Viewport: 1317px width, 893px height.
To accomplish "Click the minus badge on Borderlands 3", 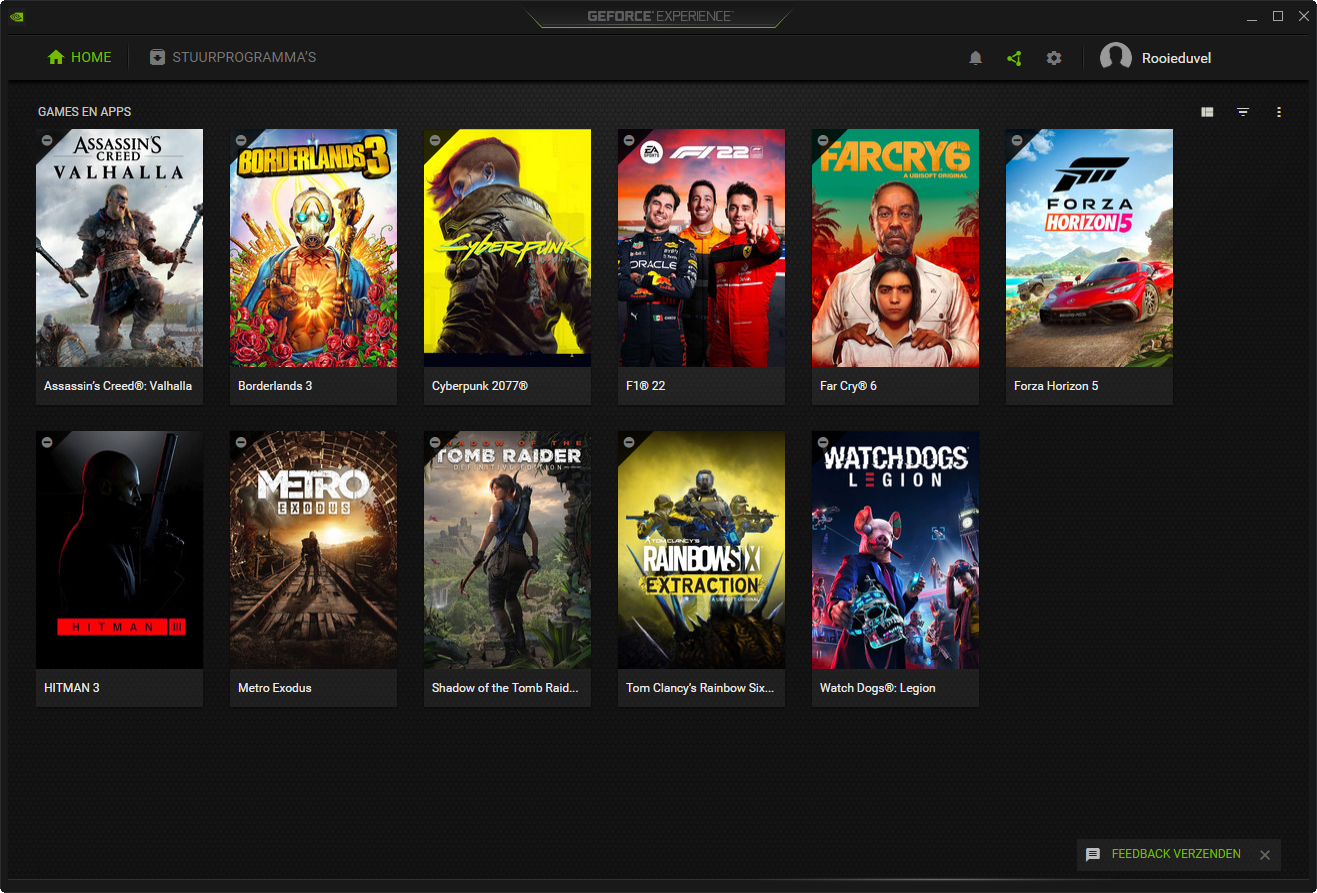I will 241,140.
